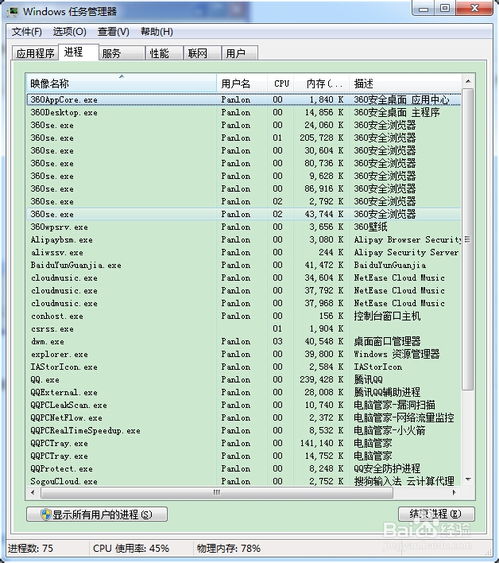Select the conhost.exe process
The width and height of the screenshot is (499, 563).
(x=244, y=316)
